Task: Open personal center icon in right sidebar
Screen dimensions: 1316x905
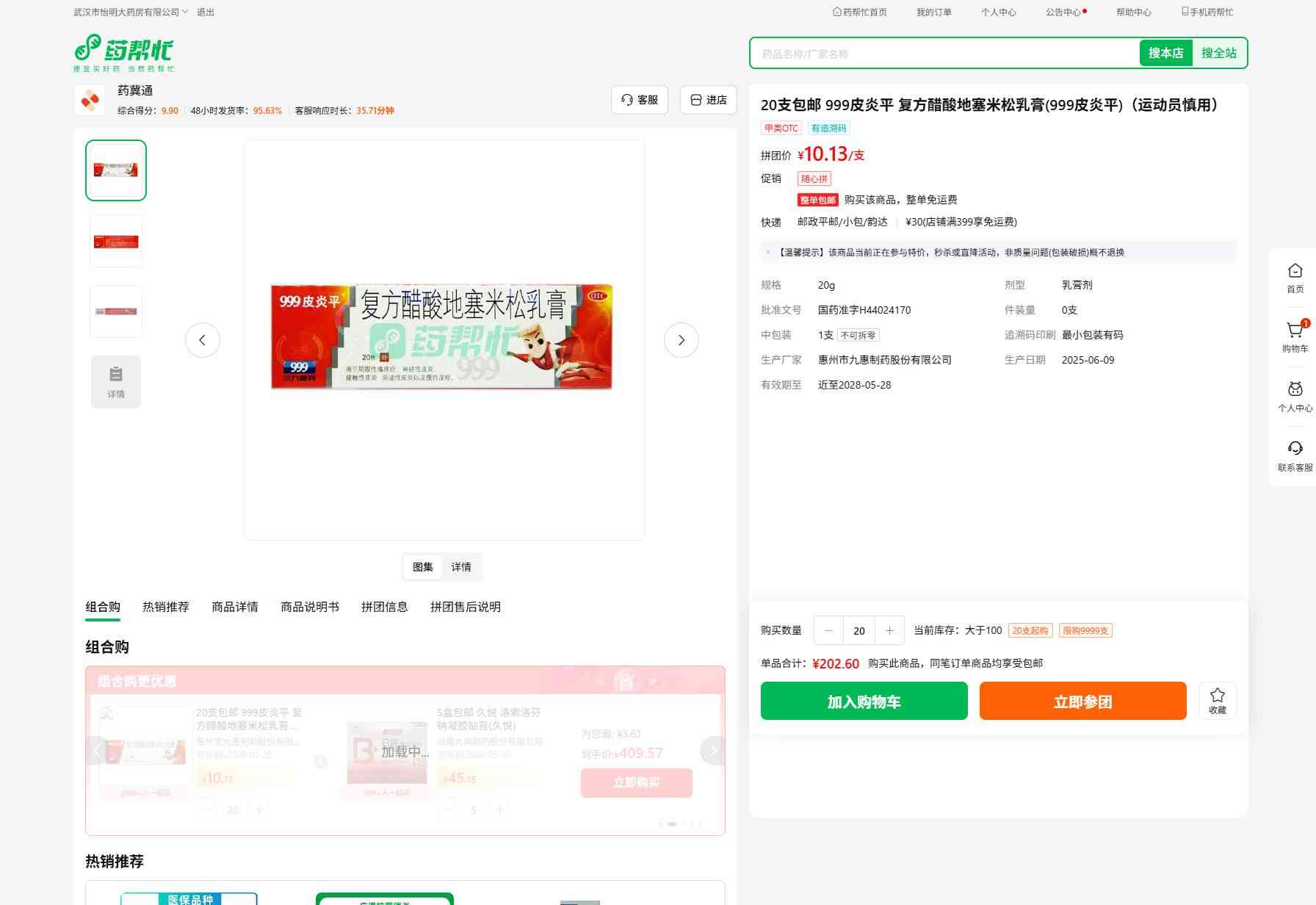Action: (1295, 390)
